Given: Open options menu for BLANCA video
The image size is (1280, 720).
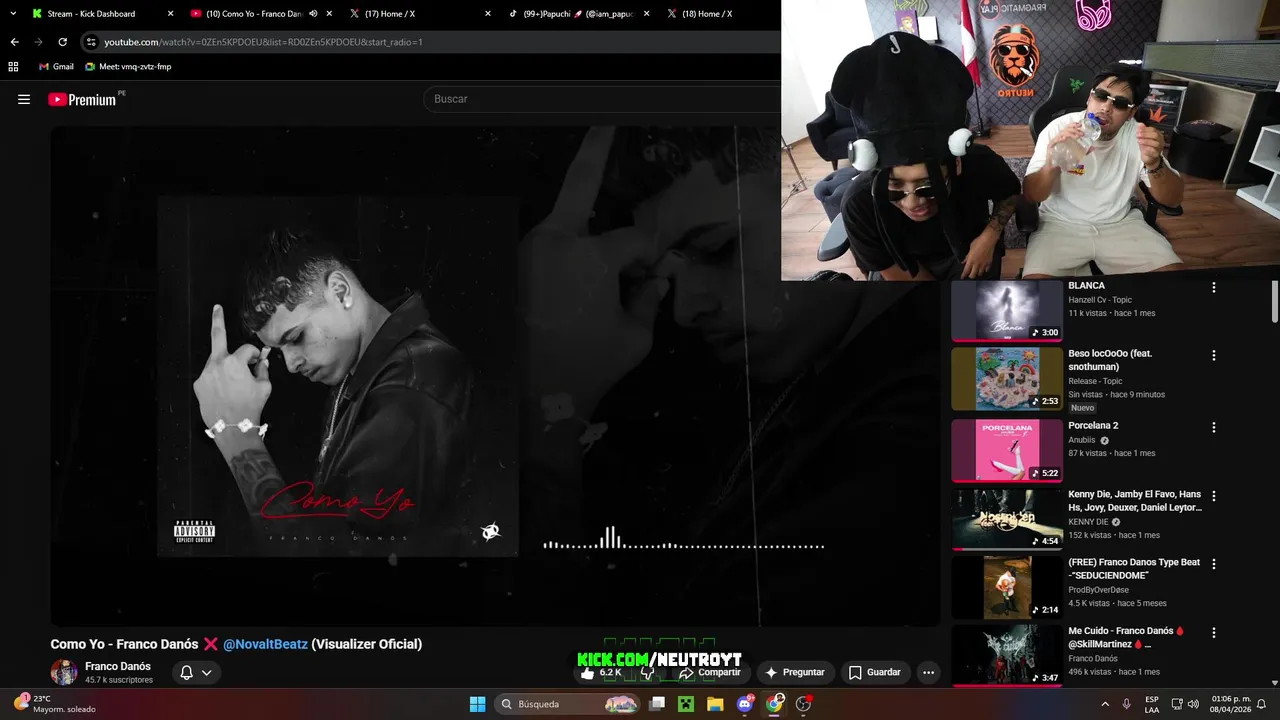Looking at the screenshot, I should [1214, 287].
